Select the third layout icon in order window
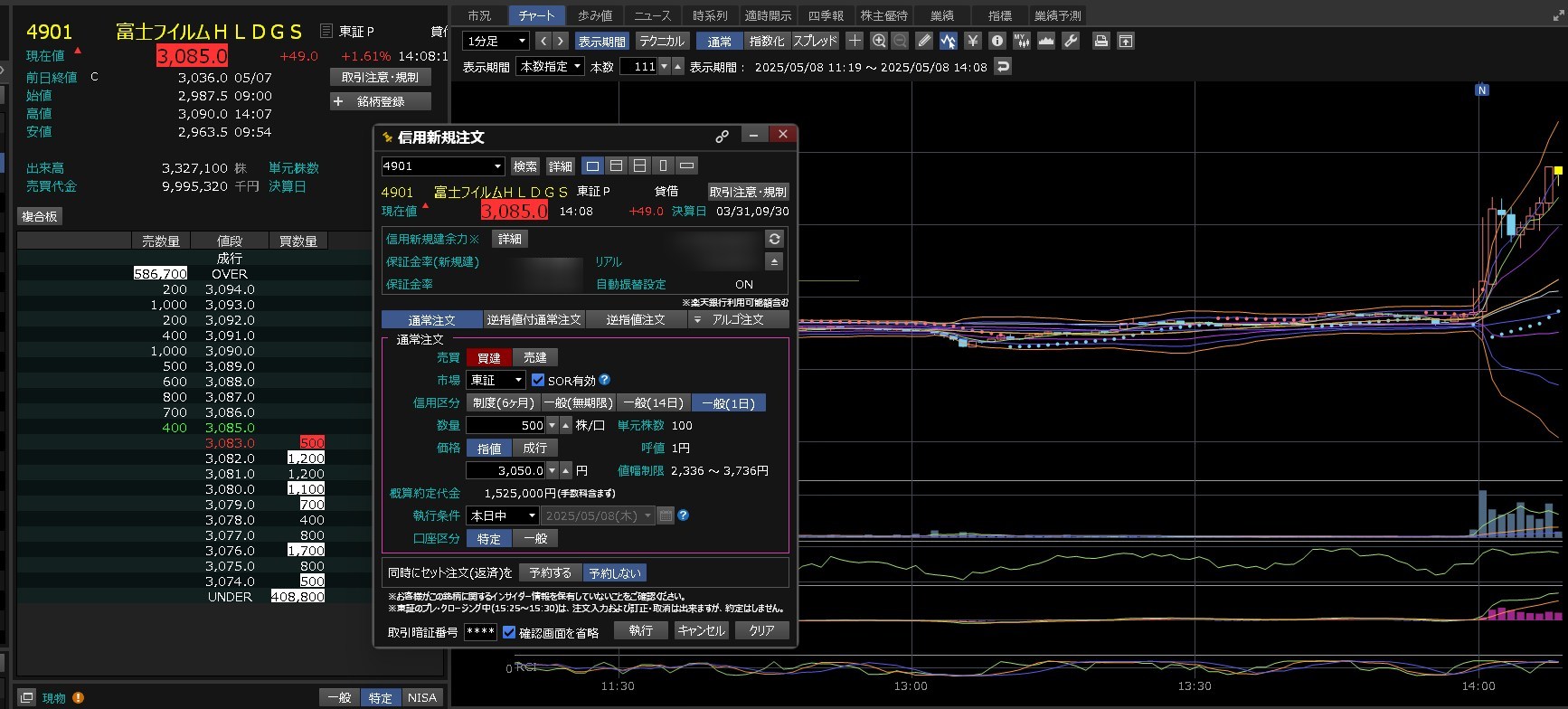Screen dimensions: 1568x709 point(639,165)
